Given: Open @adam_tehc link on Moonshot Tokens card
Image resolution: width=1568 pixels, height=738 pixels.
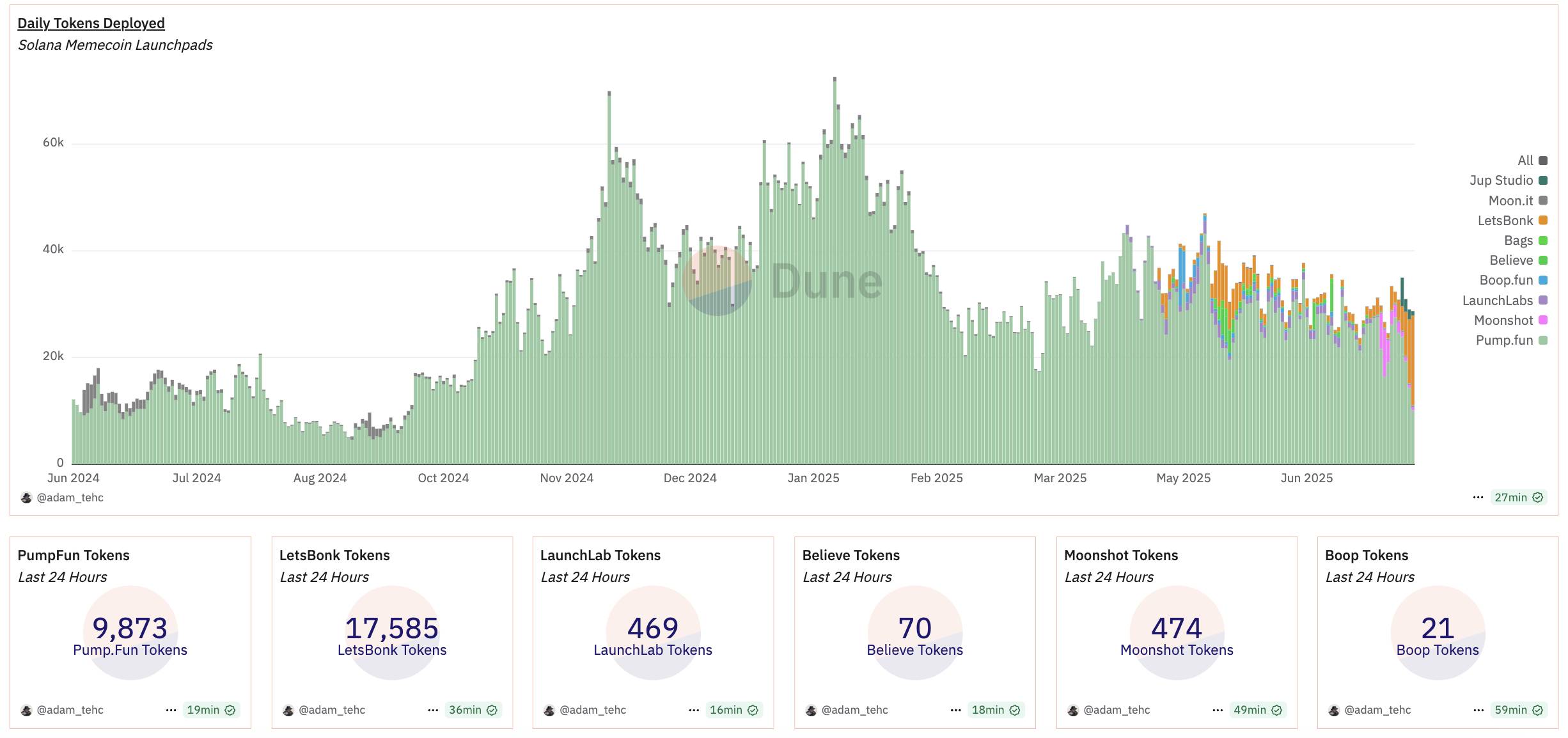Looking at the screenshot, I should point(1117,710).
